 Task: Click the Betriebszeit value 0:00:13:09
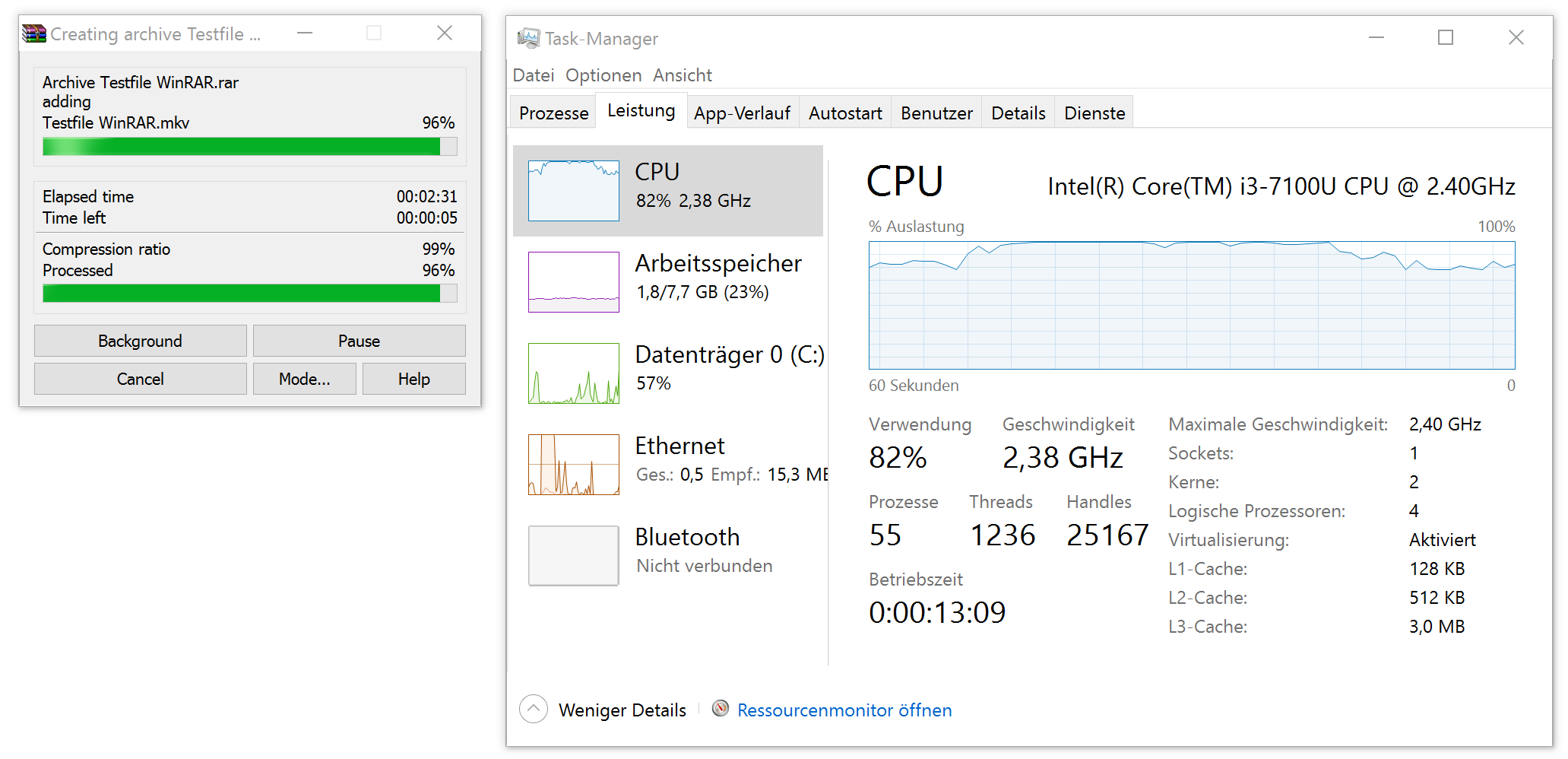937,612
